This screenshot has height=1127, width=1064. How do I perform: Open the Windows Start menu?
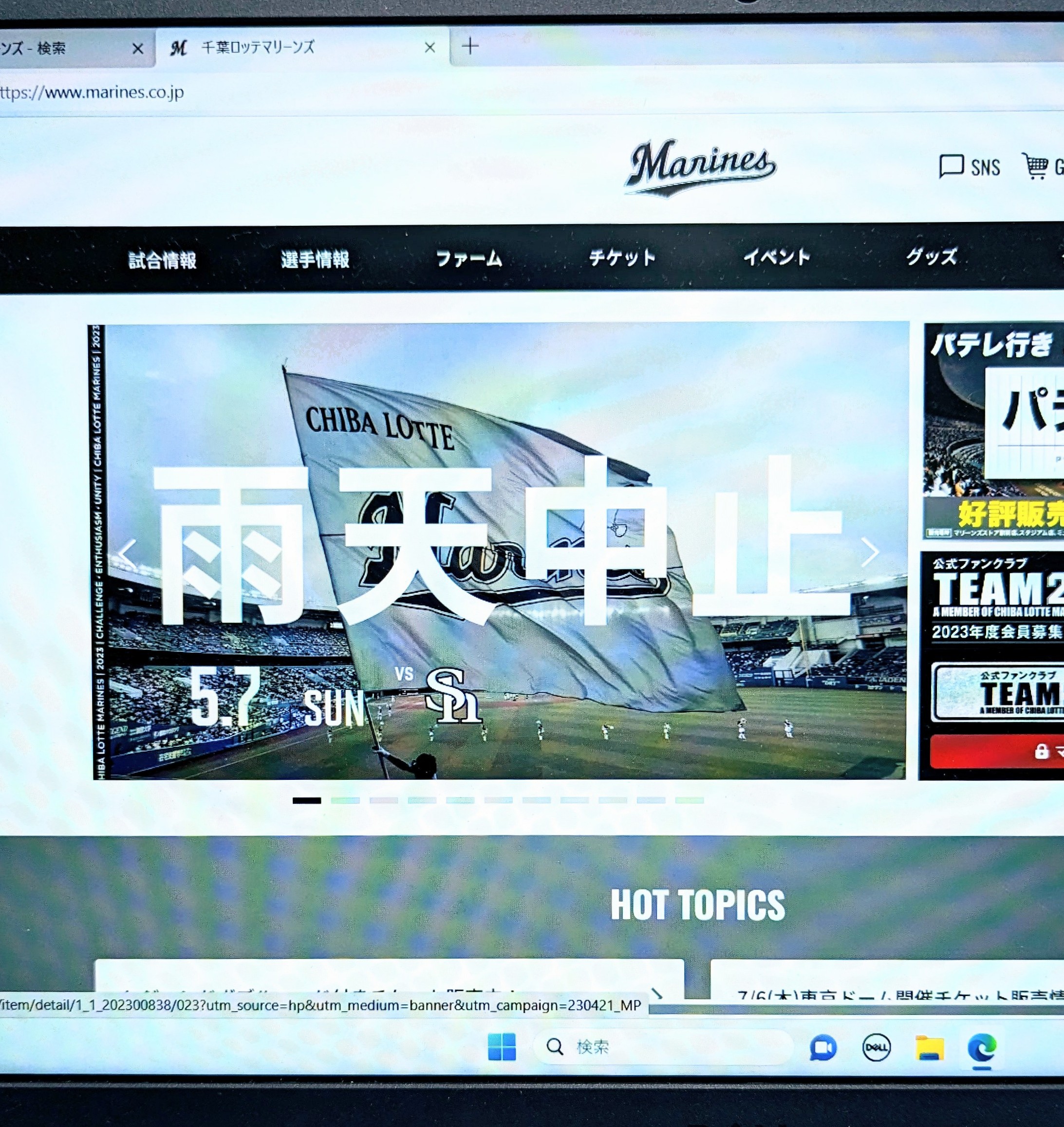coord(502,1047)
